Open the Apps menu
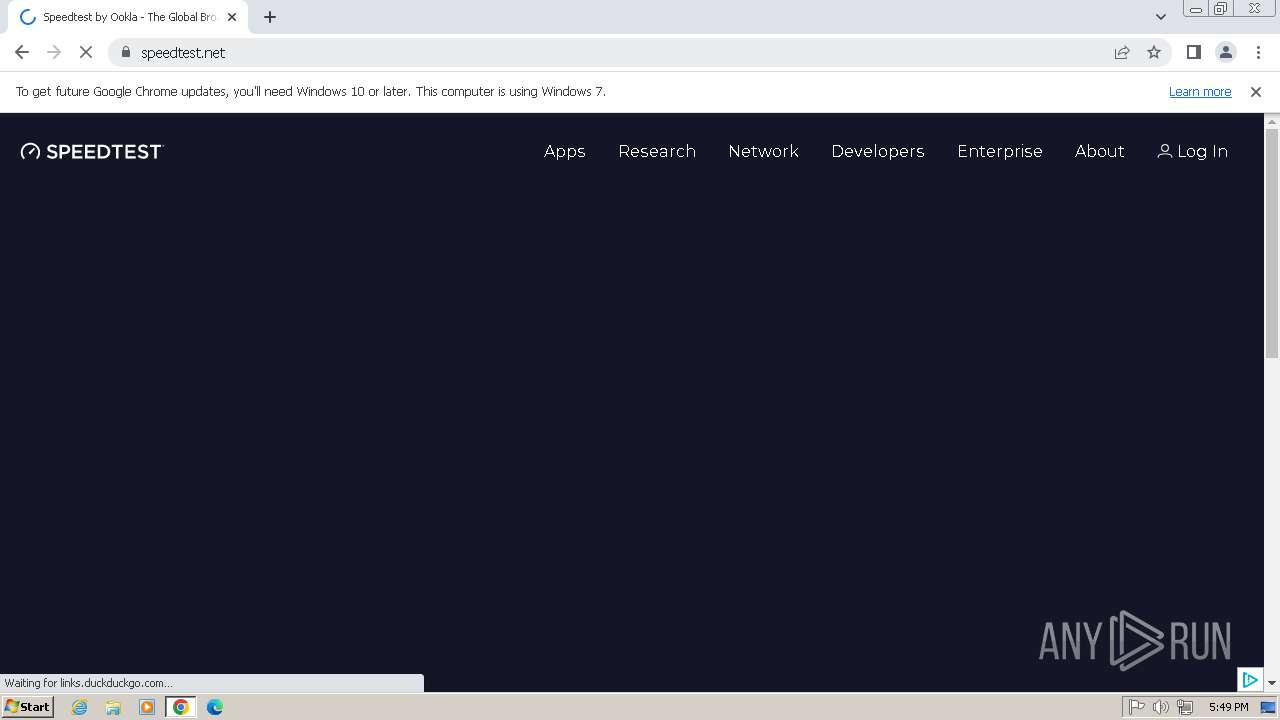1280x720 pixels. pos(564,151)
